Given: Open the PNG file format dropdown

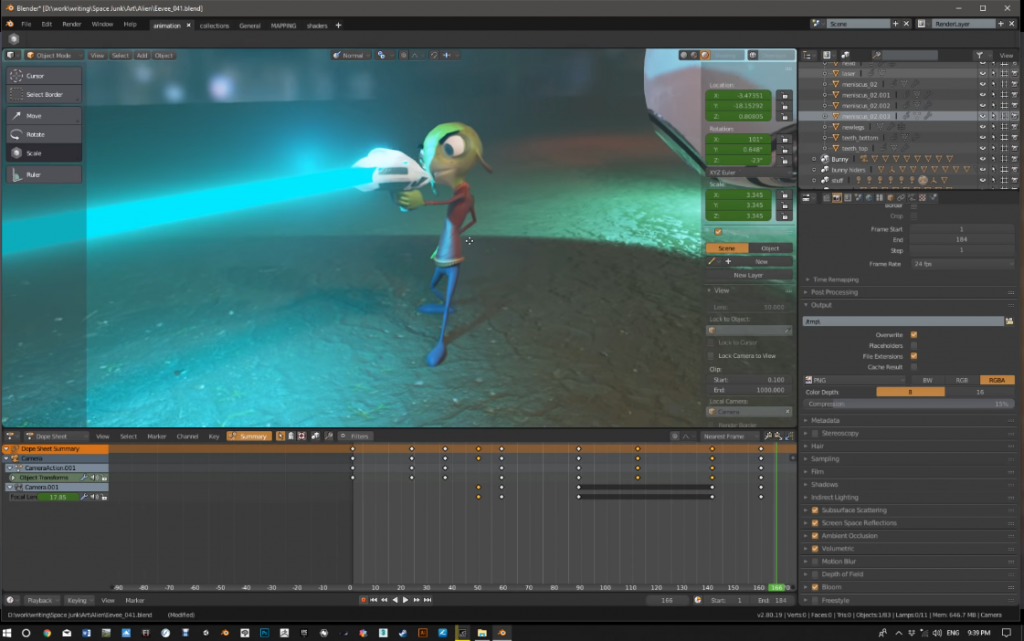Looking at the screenshot, I should coord(854,380).
